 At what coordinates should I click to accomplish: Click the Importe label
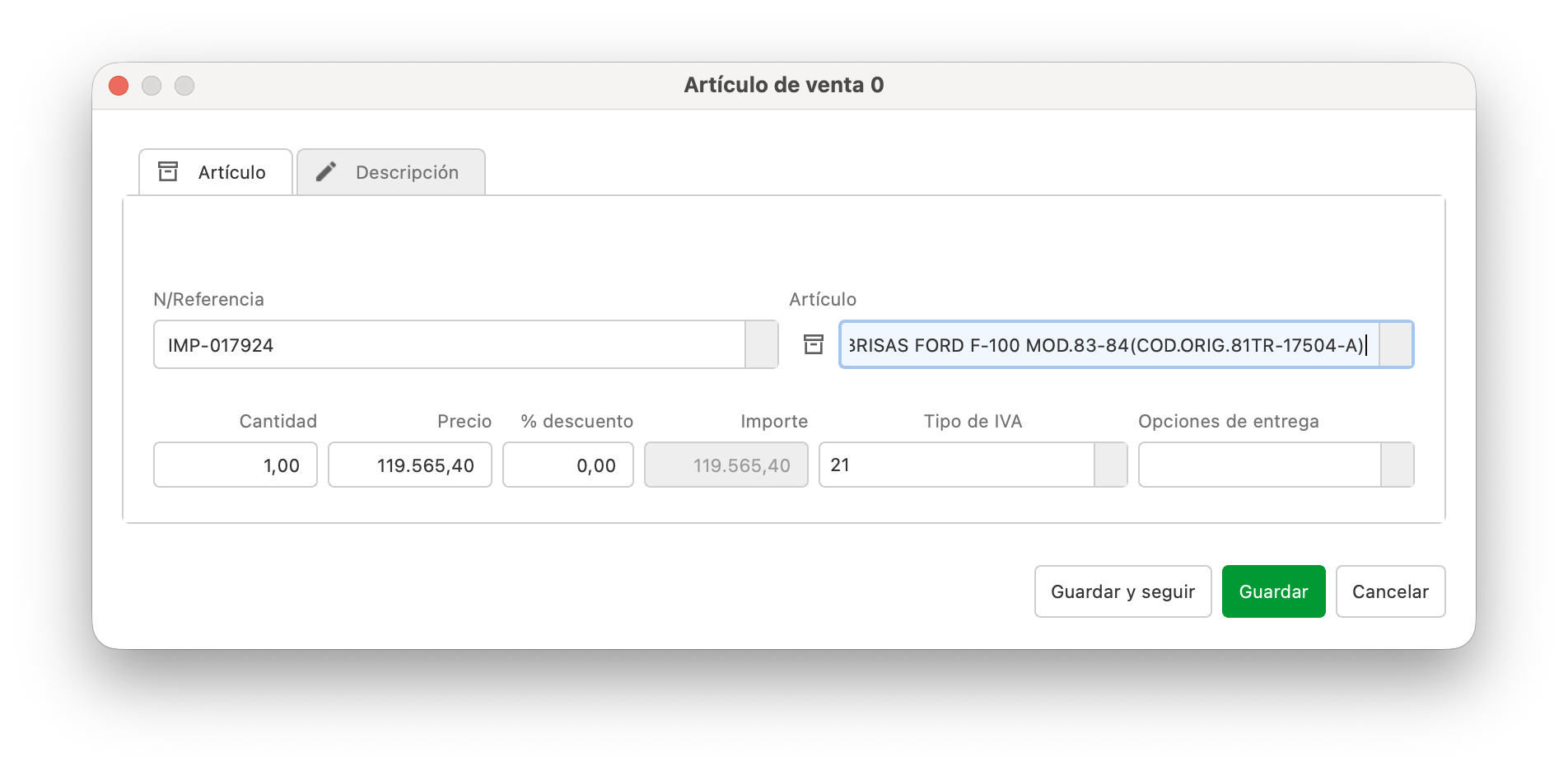[774, 421]
